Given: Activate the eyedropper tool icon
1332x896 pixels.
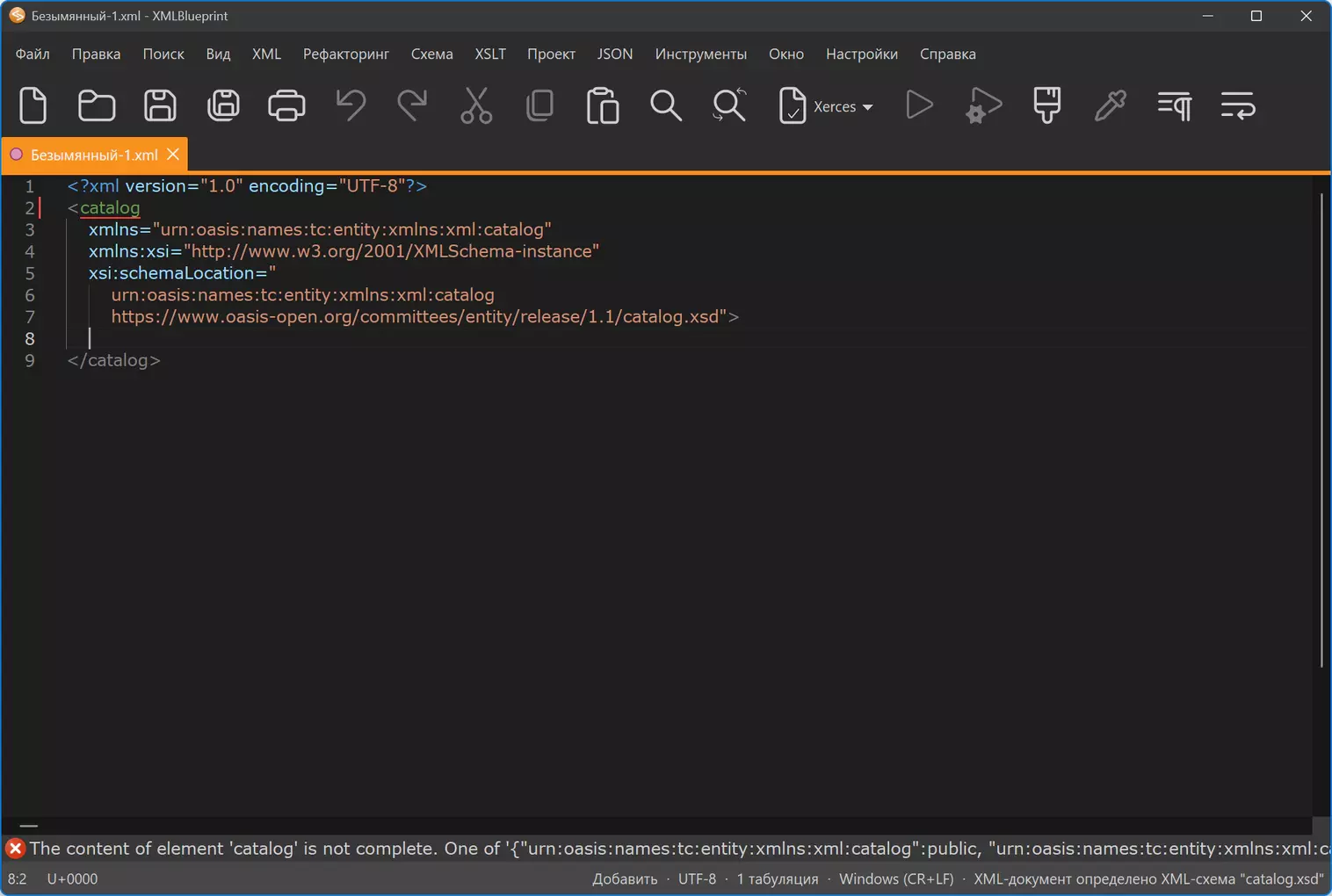Looking at the screenshot, I should tap(1111, 106).
